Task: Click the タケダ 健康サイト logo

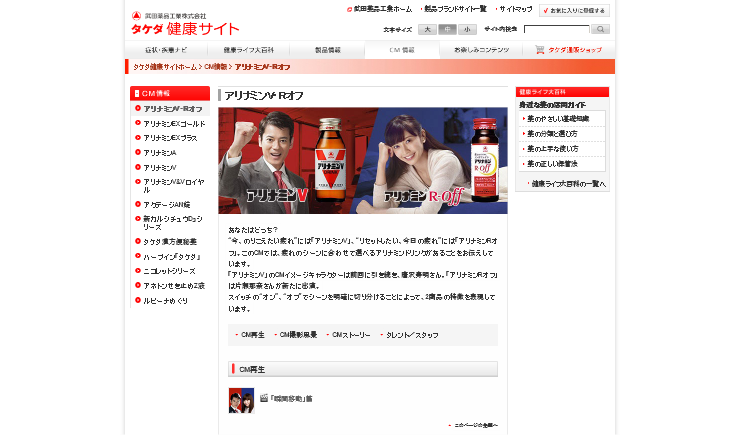Action: [185, 29]
